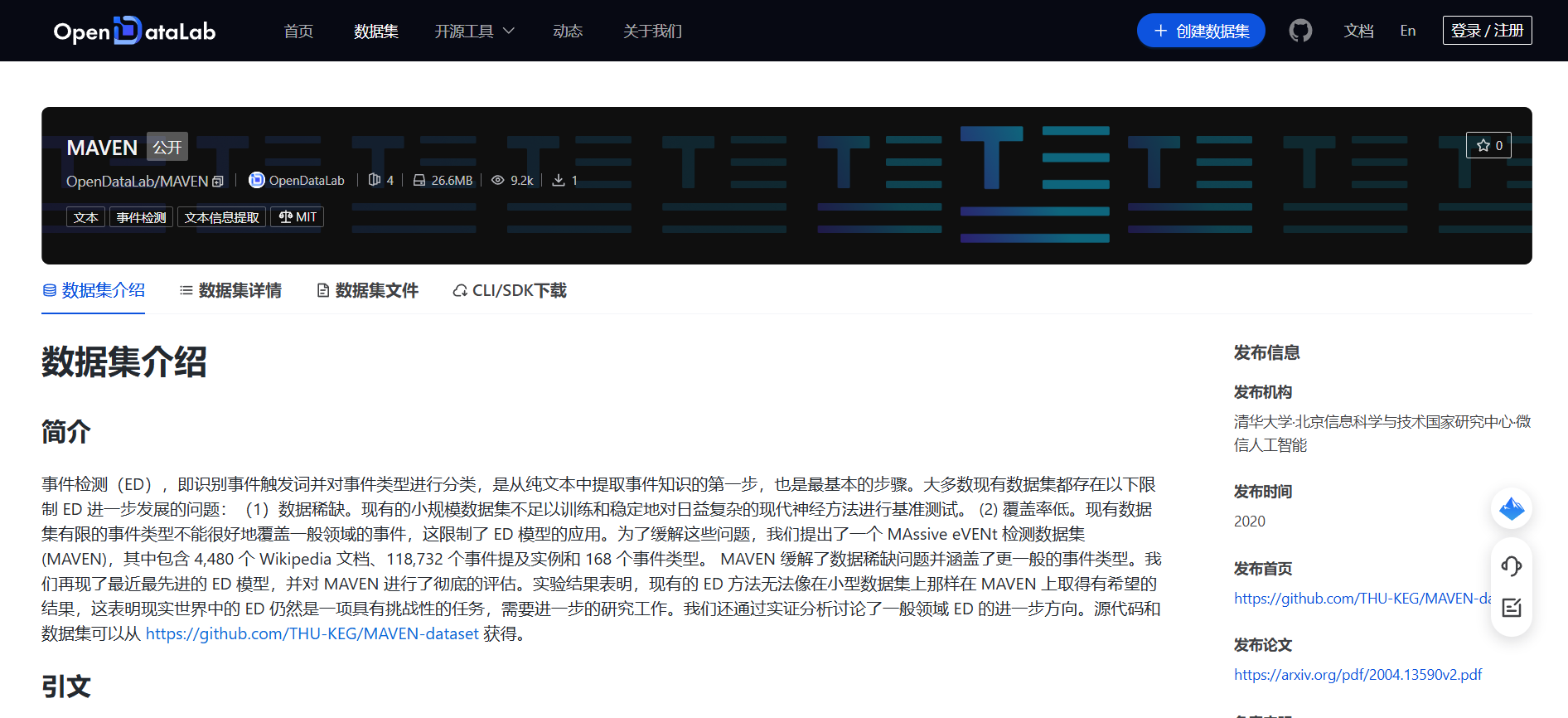This screenshot has height=718, width=1568.
Task: Click the views eye icon 9.2k
Action: click(497, 180)
